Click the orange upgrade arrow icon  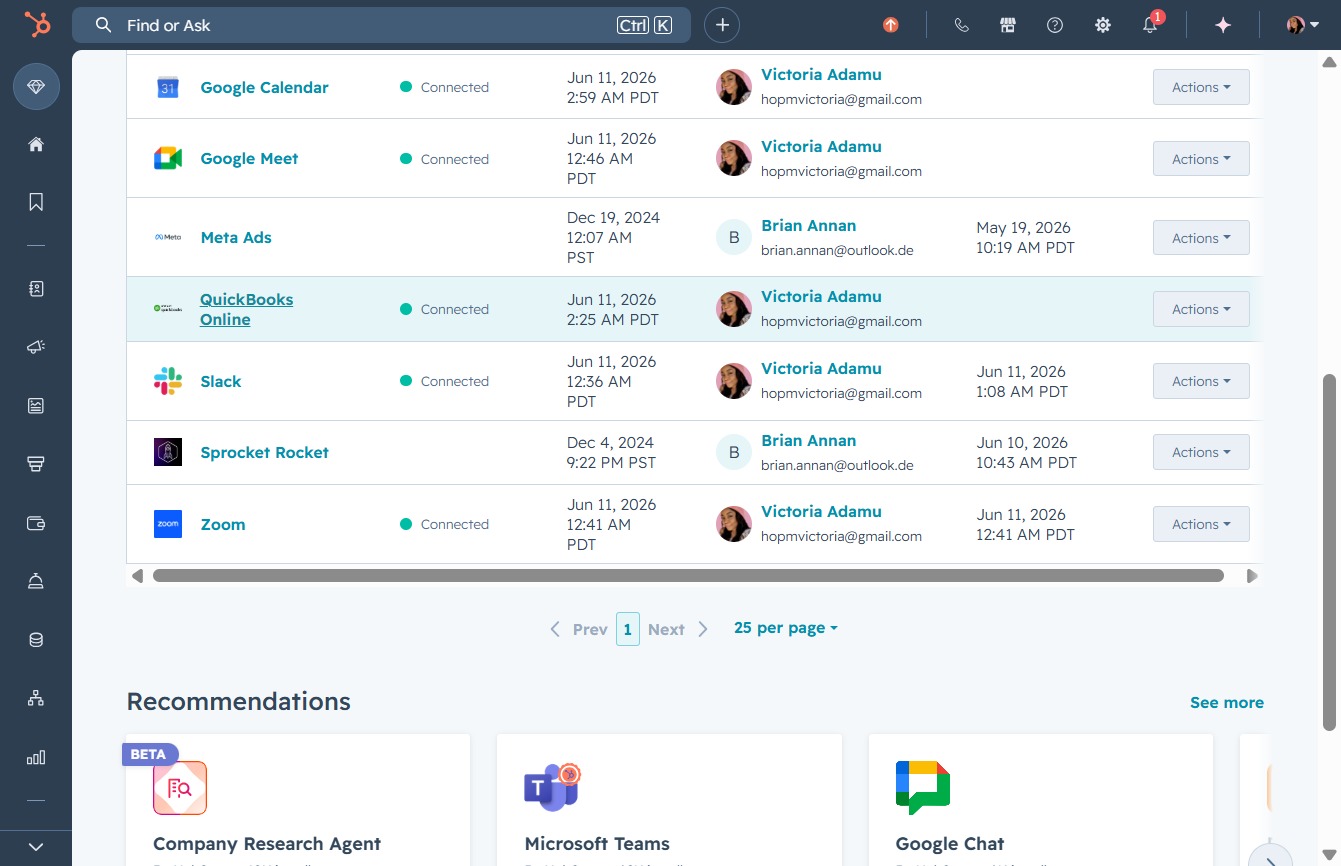tap(890, 25)
